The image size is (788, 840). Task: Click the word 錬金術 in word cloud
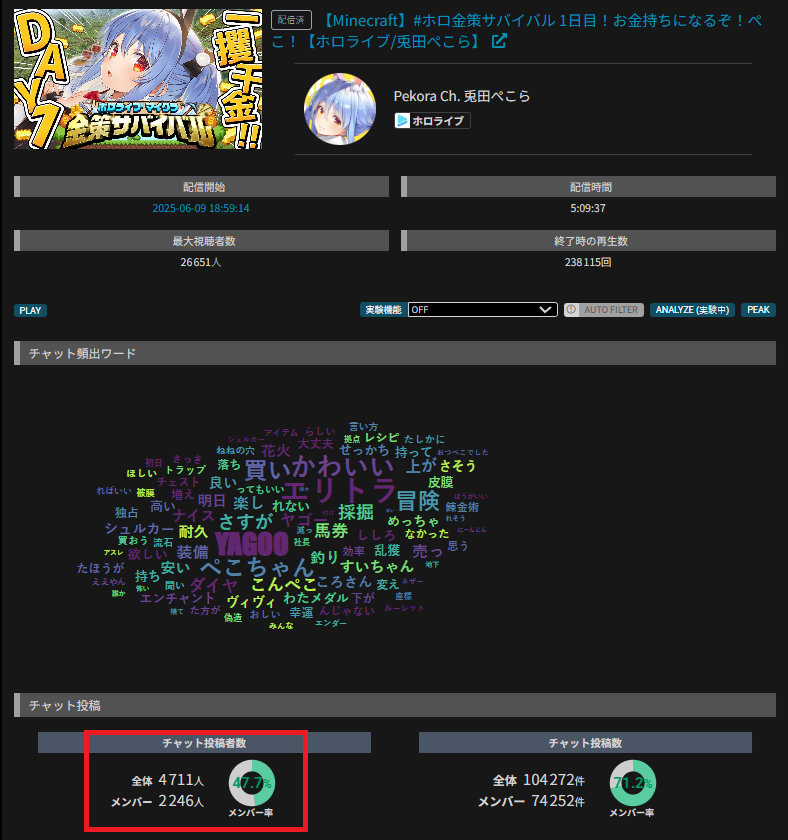[x=462, y=507]
